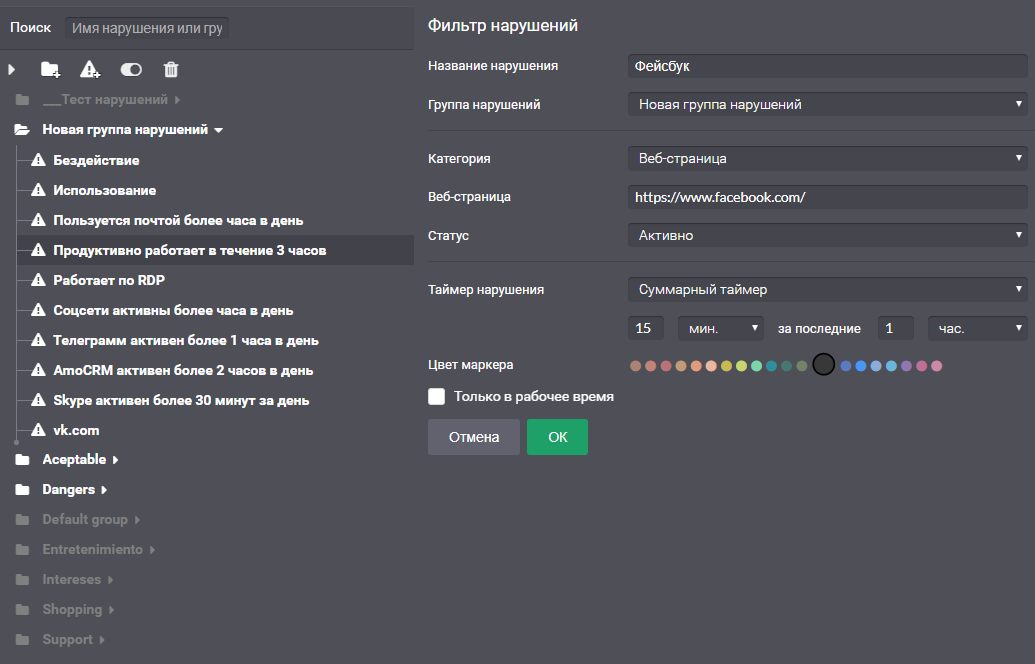Screen dimensions: 1035x664
Task: Expand the Aceptable group arrow
Action: tap(116, 459)
